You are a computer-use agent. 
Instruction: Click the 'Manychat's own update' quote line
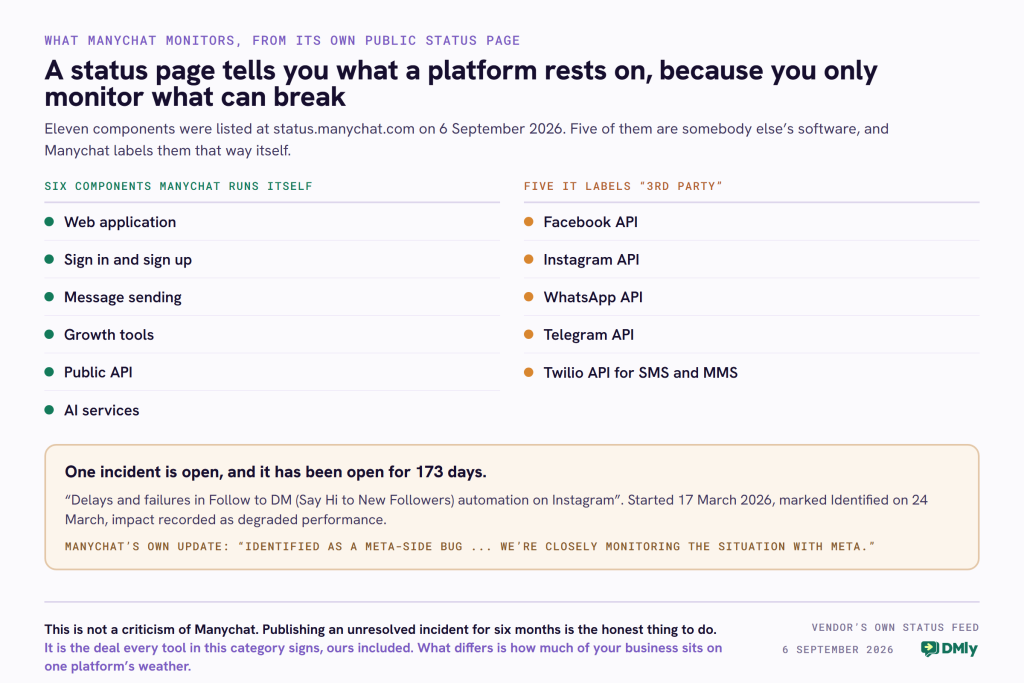click(470, 547)
